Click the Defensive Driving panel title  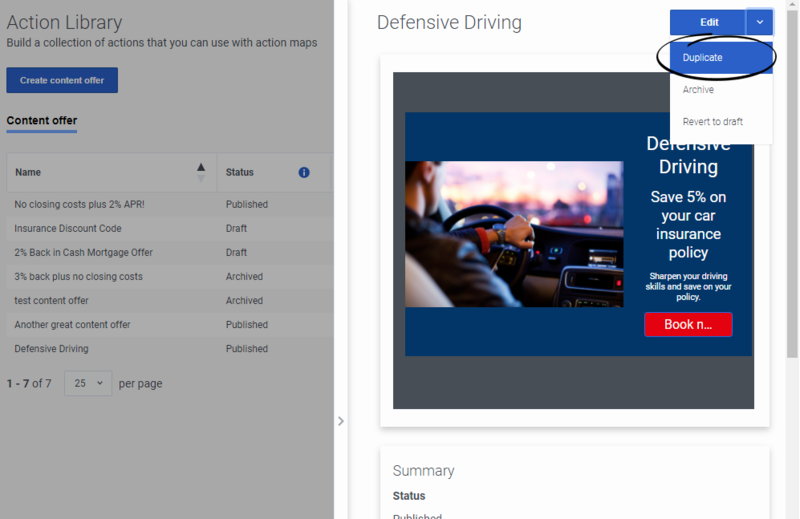click(449, 22)
